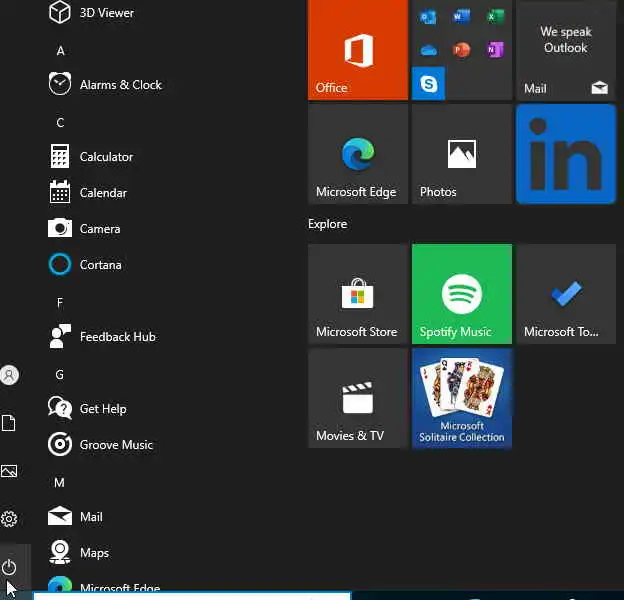Open Excel icon in Office folder tile
Image resolution: width=624 pixels, height=600 pixels.
pyautogui.click(x=496, y=17)
